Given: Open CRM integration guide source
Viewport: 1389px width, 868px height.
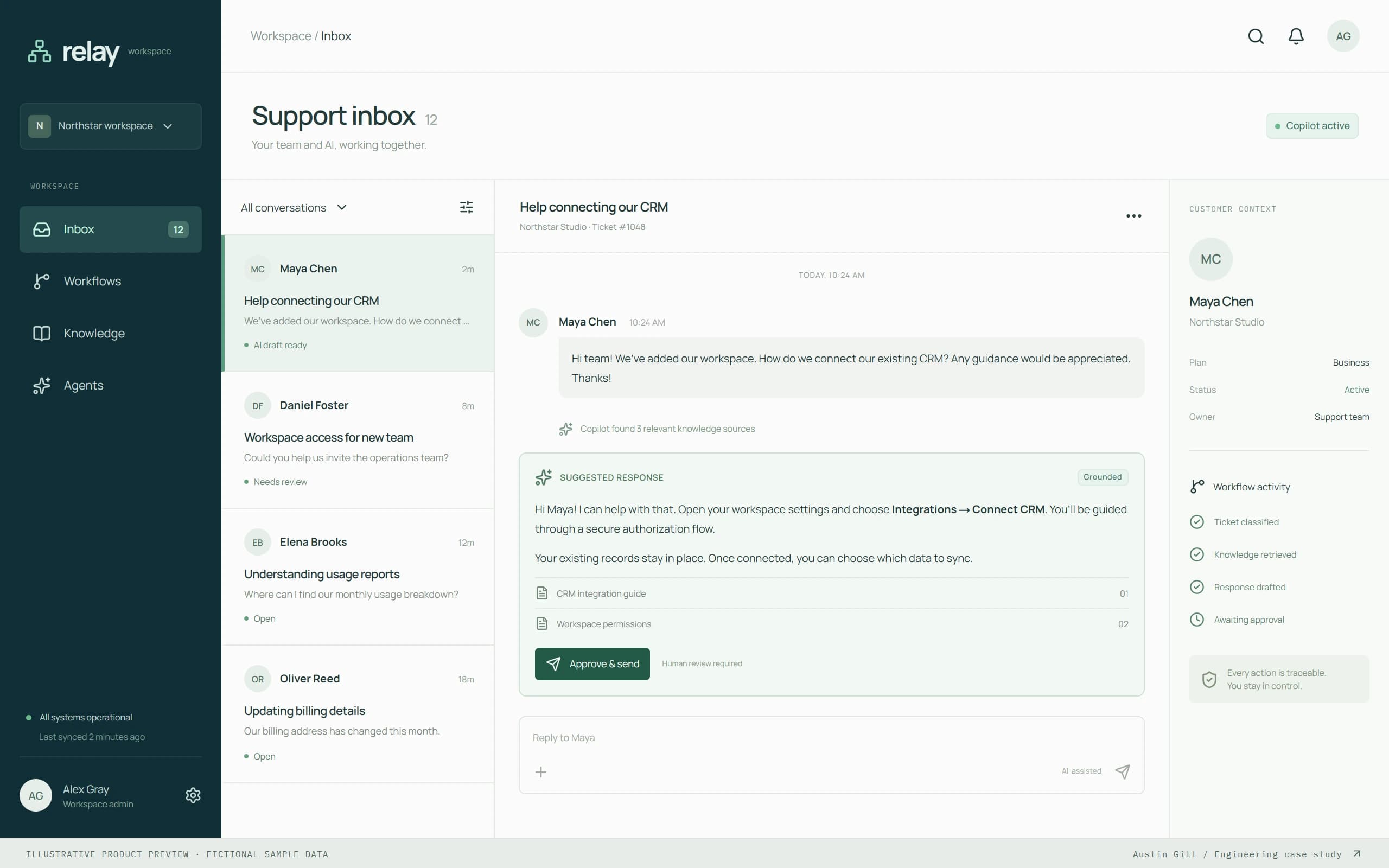Looking at the screenshot, I should pos(831,593).
